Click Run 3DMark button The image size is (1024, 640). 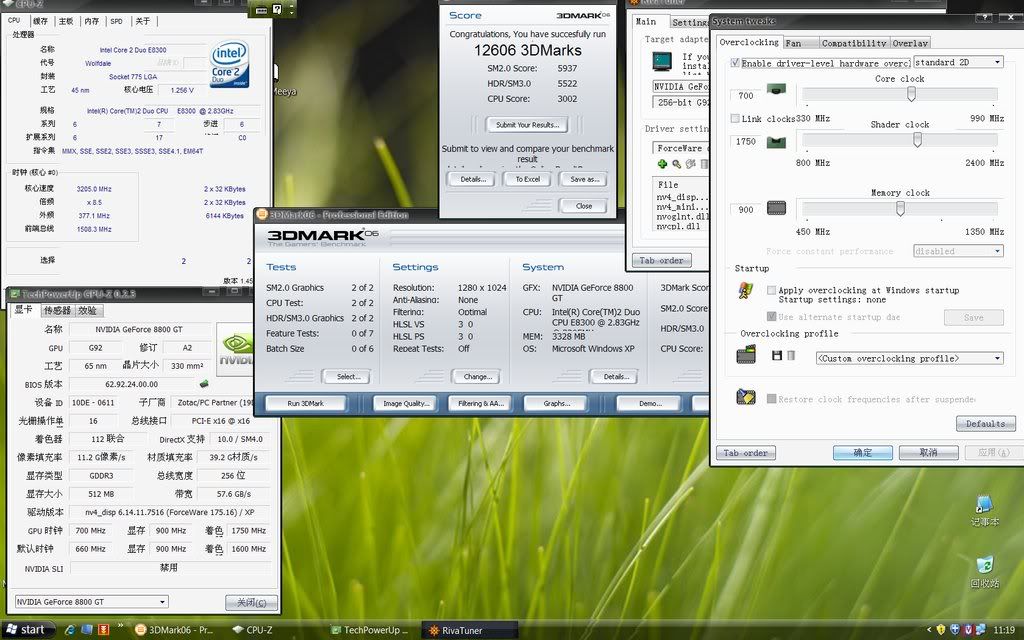point(306,403)
